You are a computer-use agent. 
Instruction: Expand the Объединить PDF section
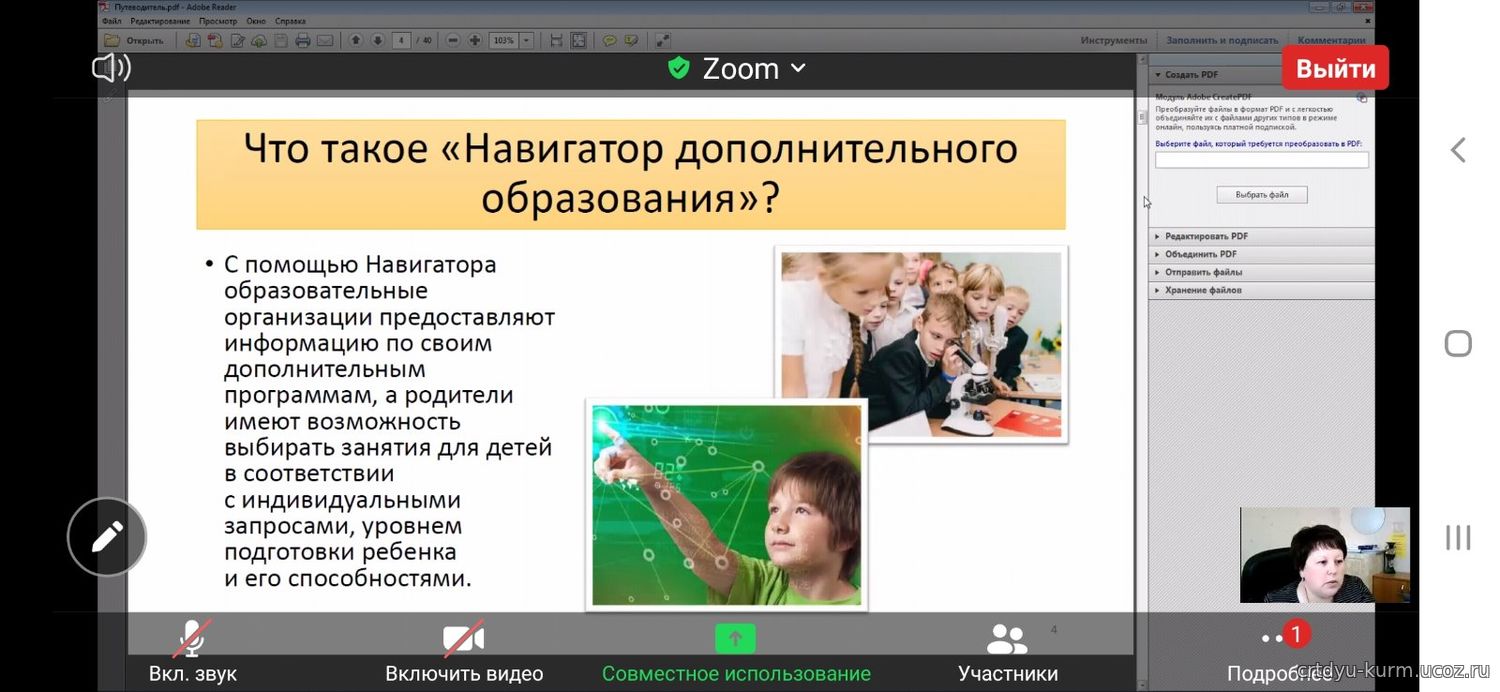pos(1200,255)
